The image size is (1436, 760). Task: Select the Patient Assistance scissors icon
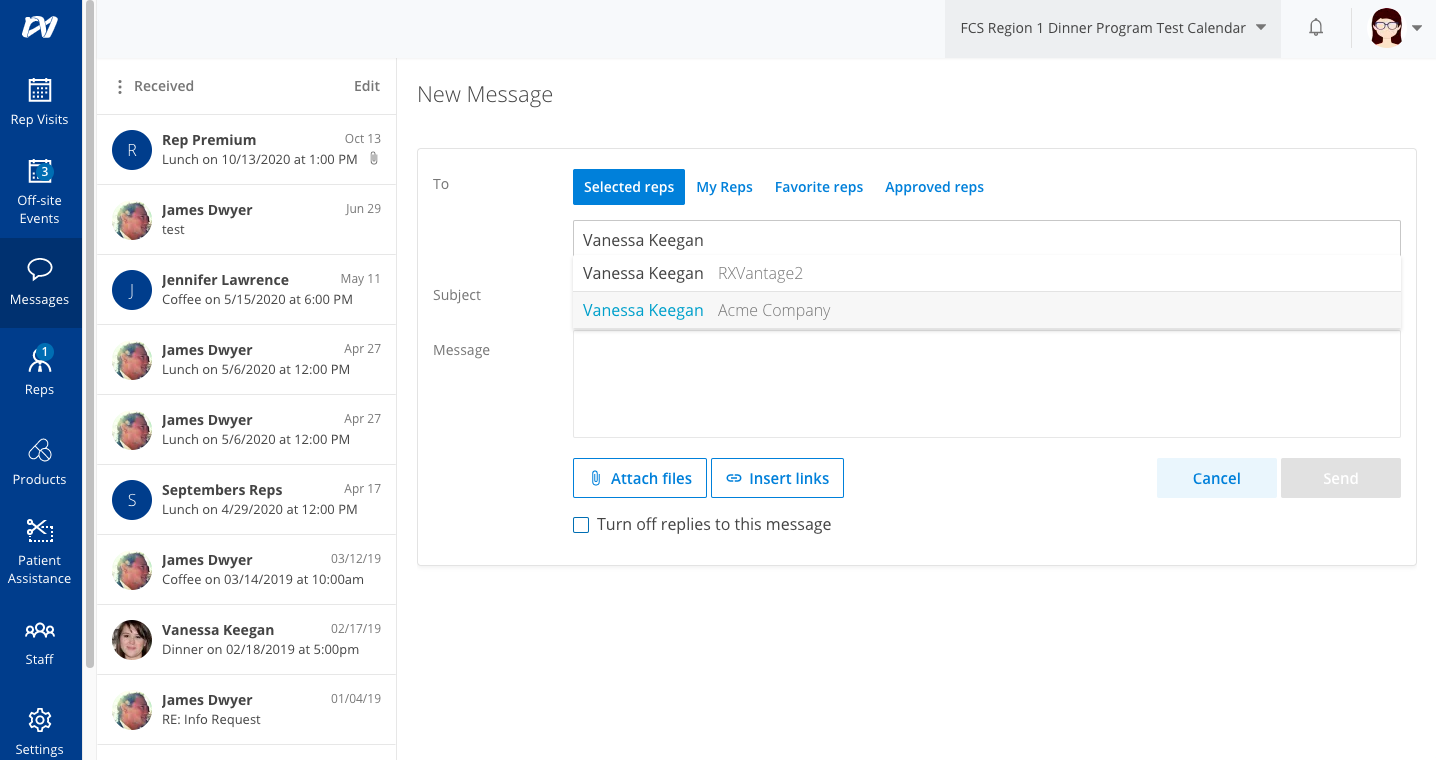[39, 530]
